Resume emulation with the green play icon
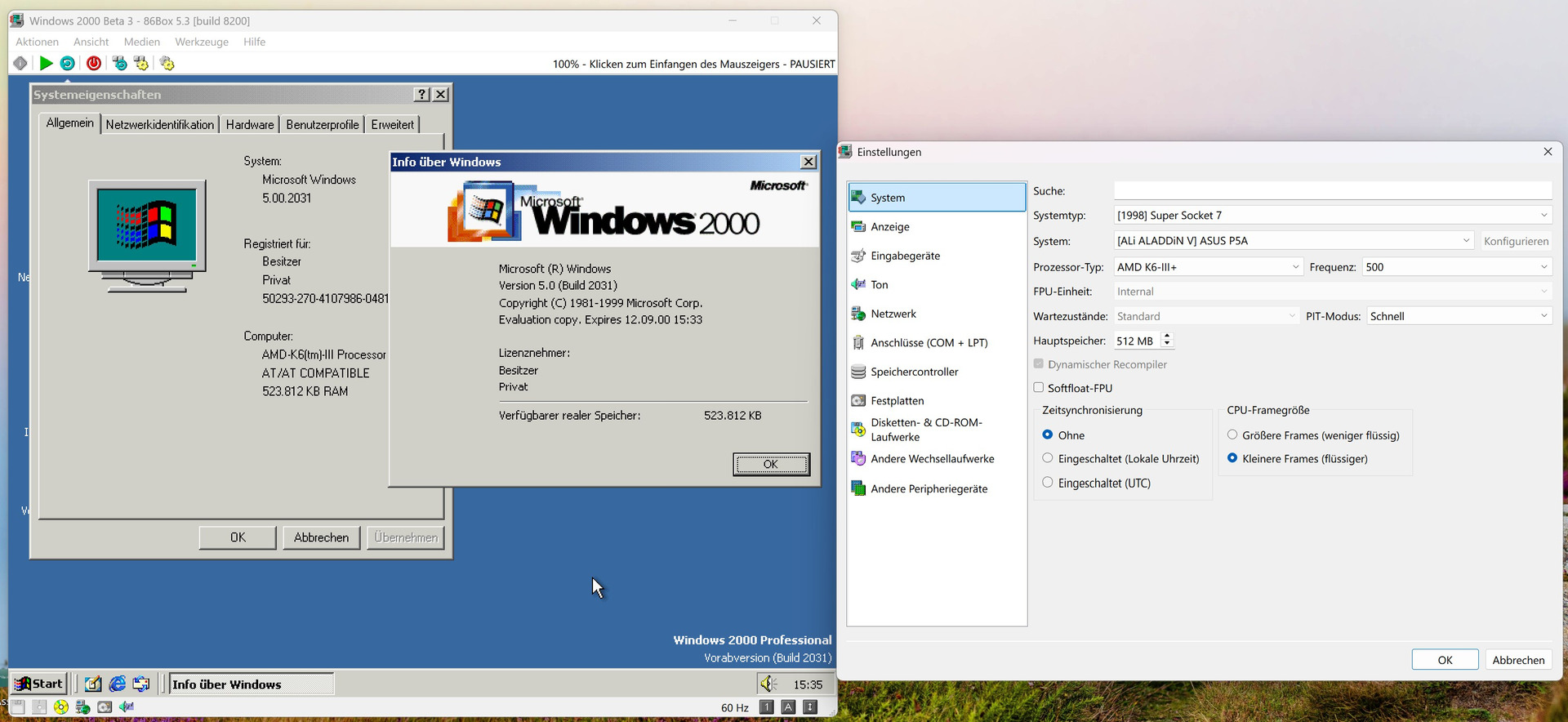This screenshot has height=722, width=1568. tap(47, 63)
